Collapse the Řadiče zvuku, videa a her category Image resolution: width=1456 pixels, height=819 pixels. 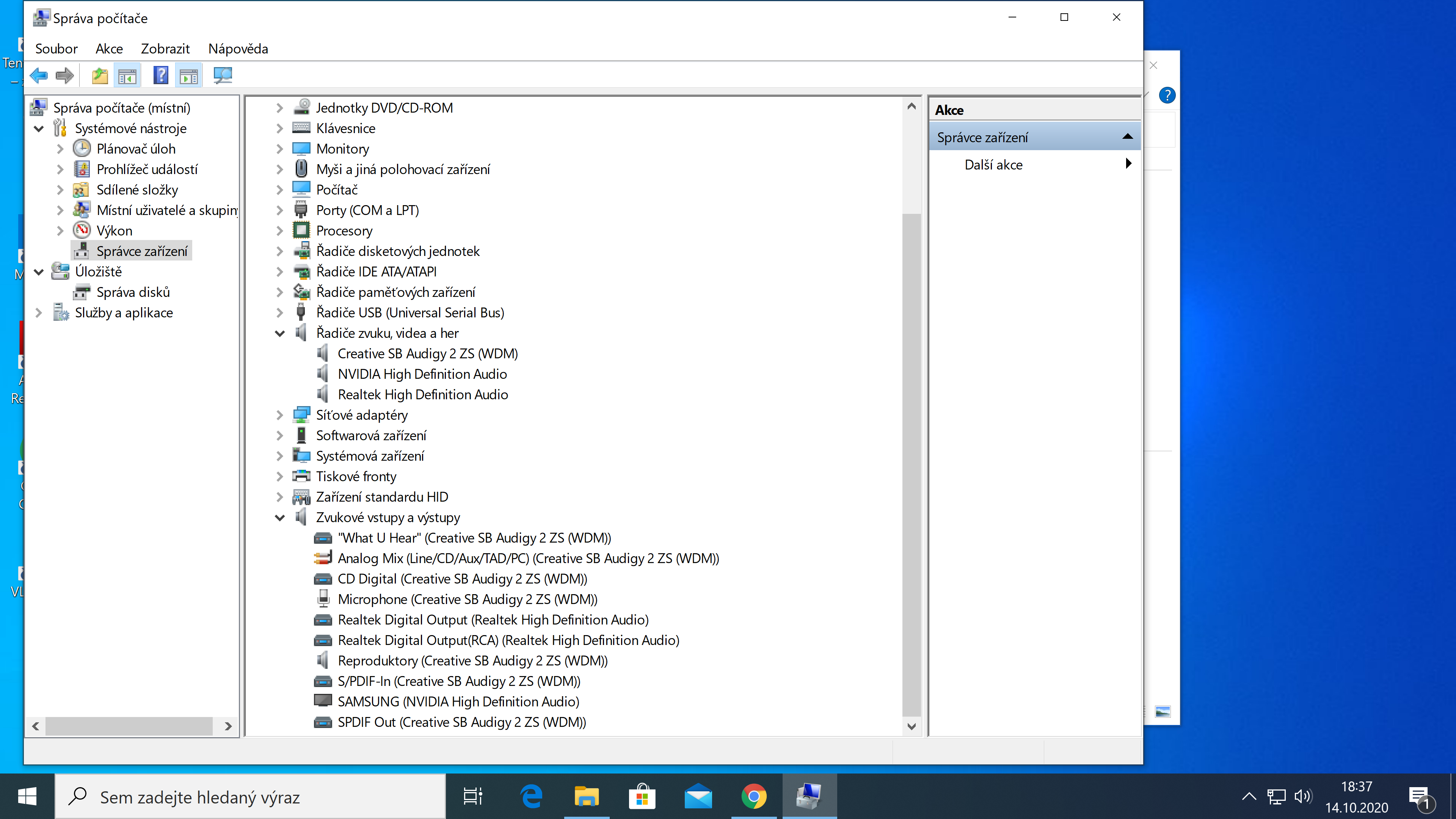[280, 334]
